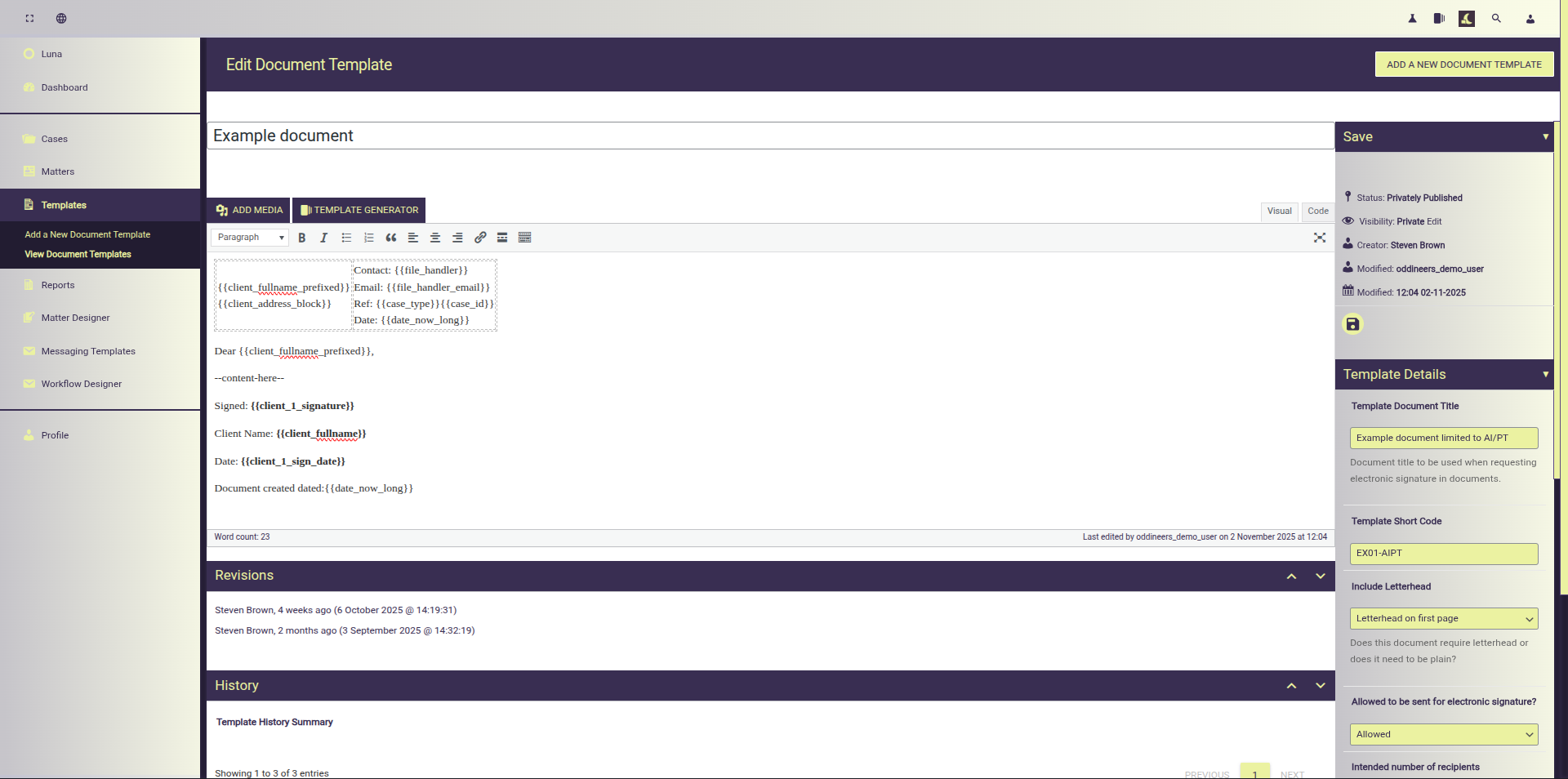1568x779 pixels.
Task: Open the Paragraph format dropdown
Action: [x=250, y=238]
